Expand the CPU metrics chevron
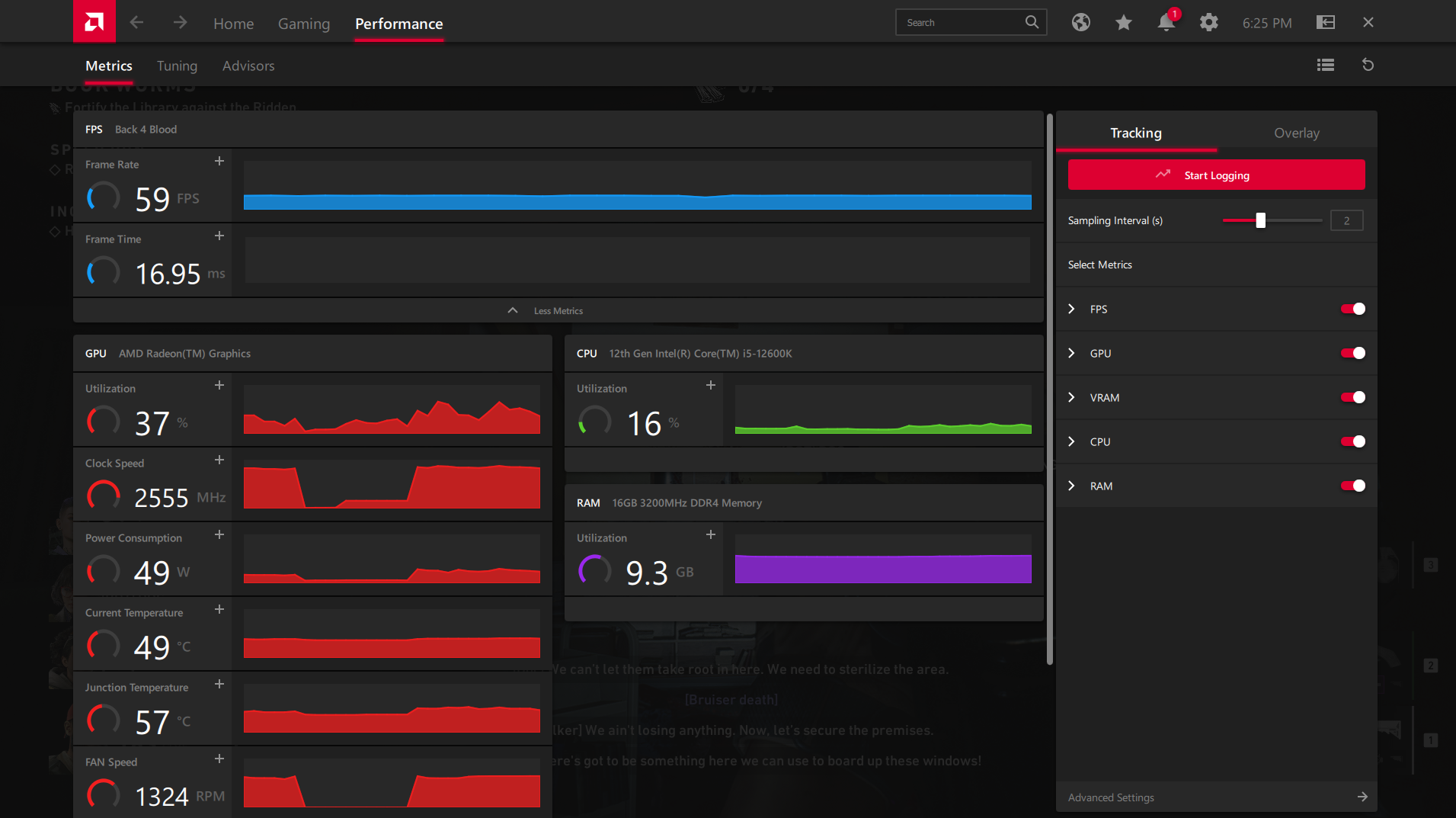The width and height of the screenshot is (1456, 818). coord(1071,441)
